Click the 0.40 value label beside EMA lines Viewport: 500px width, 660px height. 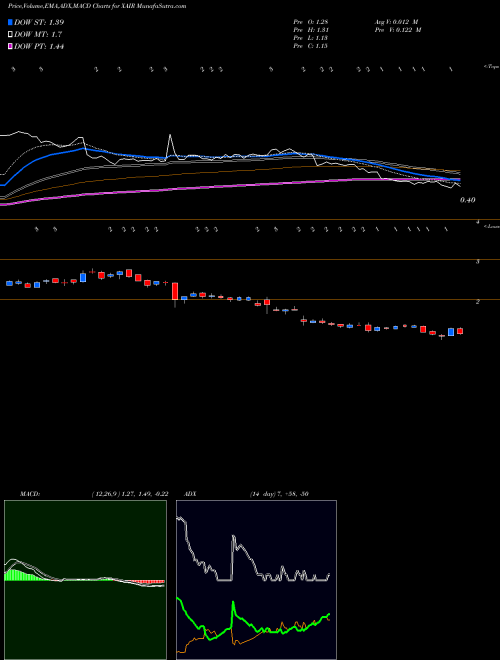(x=468, y=200)
